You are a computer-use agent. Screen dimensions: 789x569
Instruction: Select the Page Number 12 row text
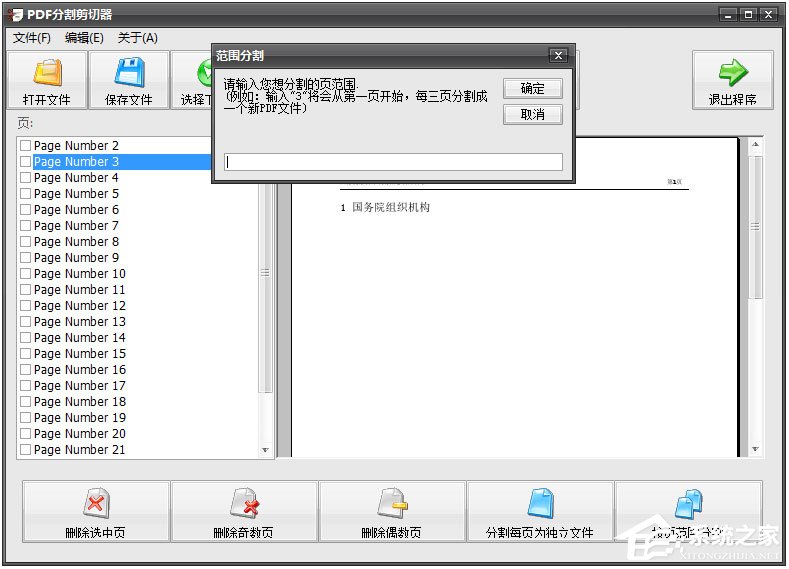80,306
